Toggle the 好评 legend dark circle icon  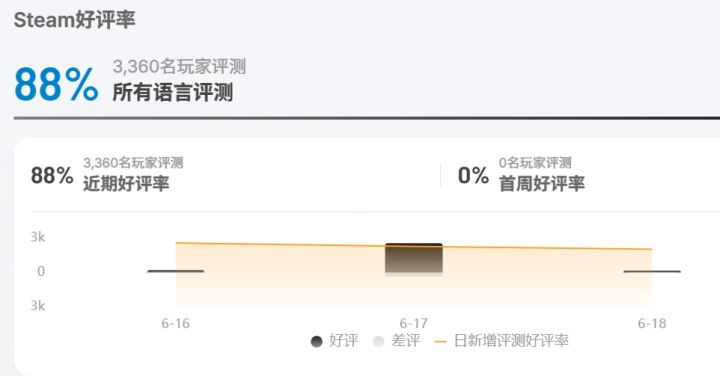coord(316,342)
